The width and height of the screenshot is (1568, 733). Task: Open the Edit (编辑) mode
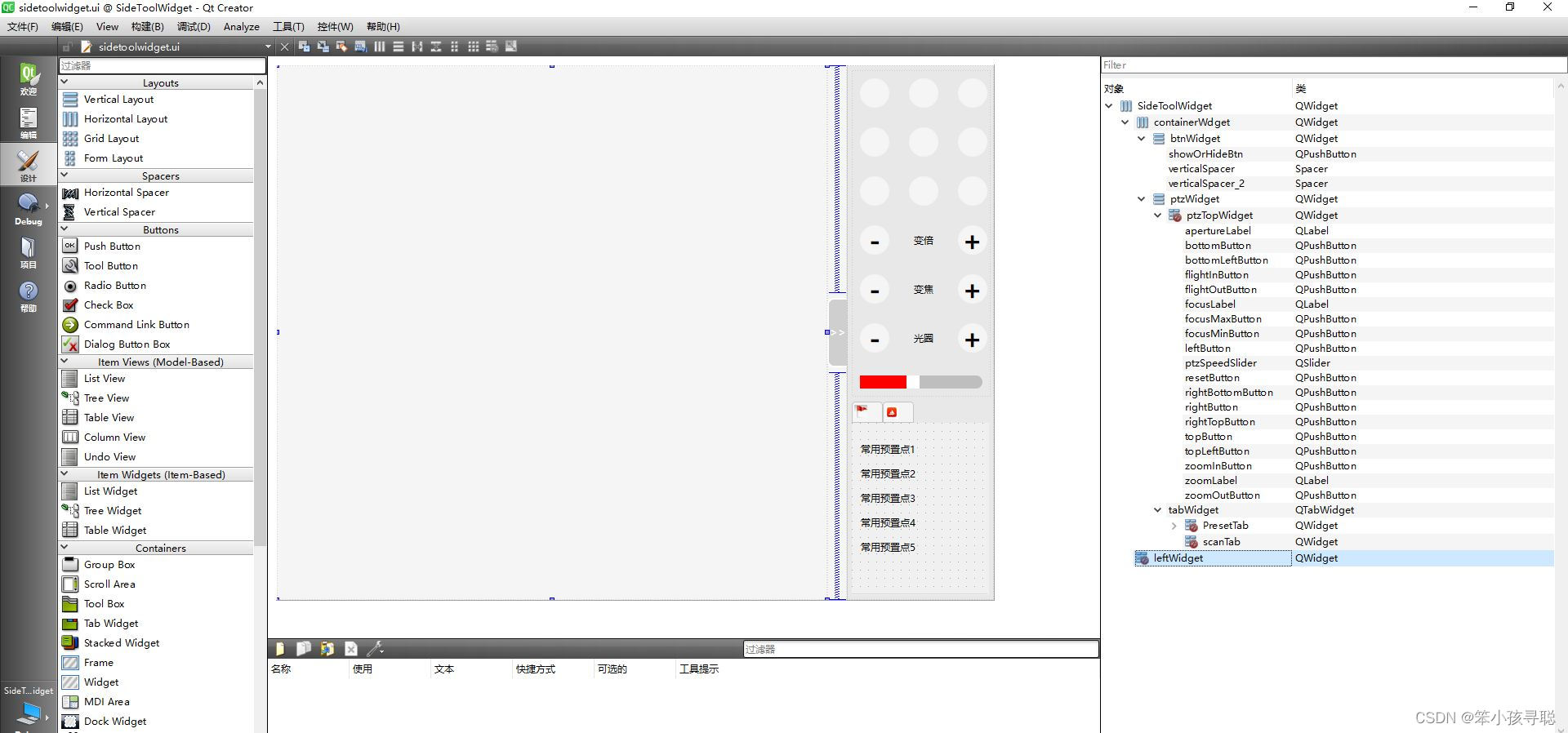point(29,123)
